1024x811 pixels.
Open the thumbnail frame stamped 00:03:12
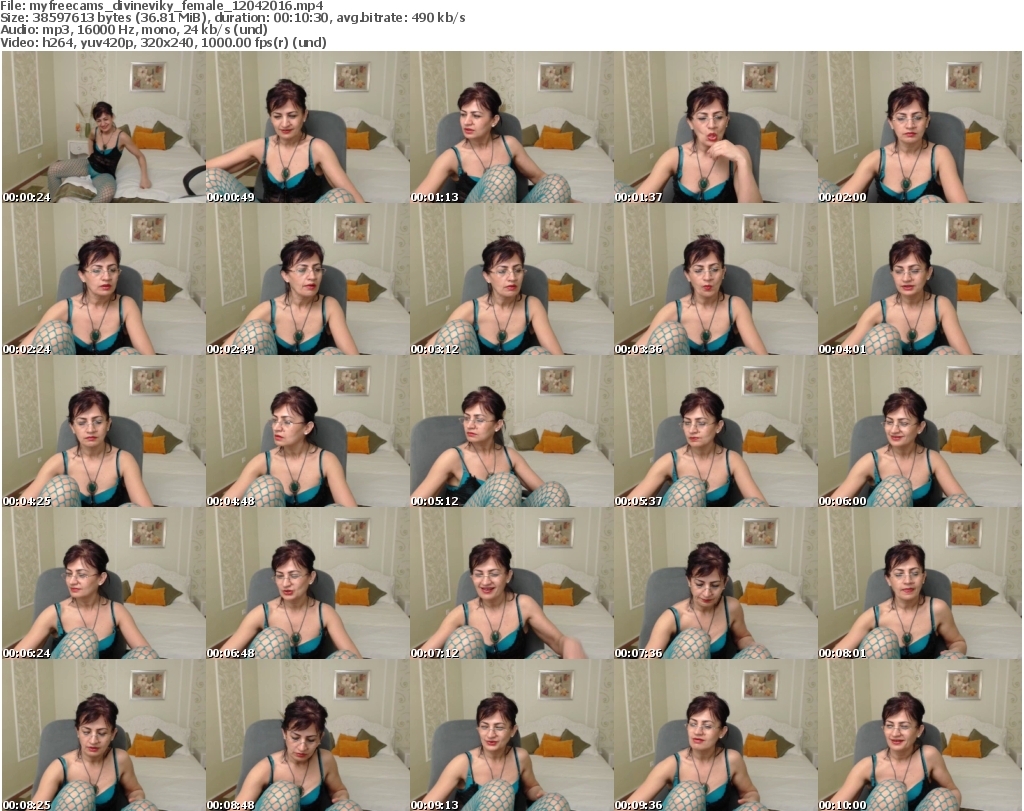pyautogui.click(x=511, y=279)
